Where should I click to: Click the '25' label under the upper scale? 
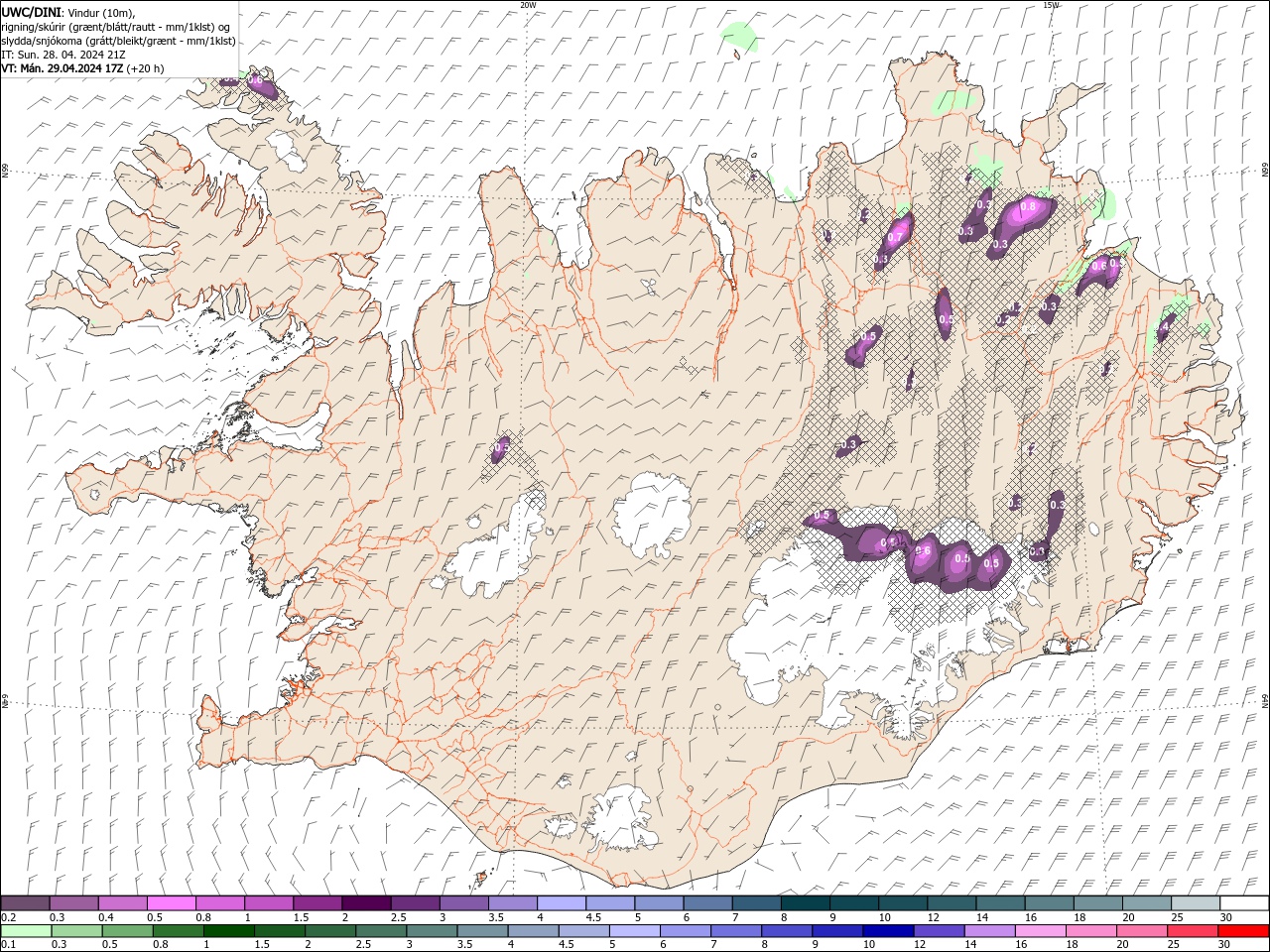tap(1177, 917)
